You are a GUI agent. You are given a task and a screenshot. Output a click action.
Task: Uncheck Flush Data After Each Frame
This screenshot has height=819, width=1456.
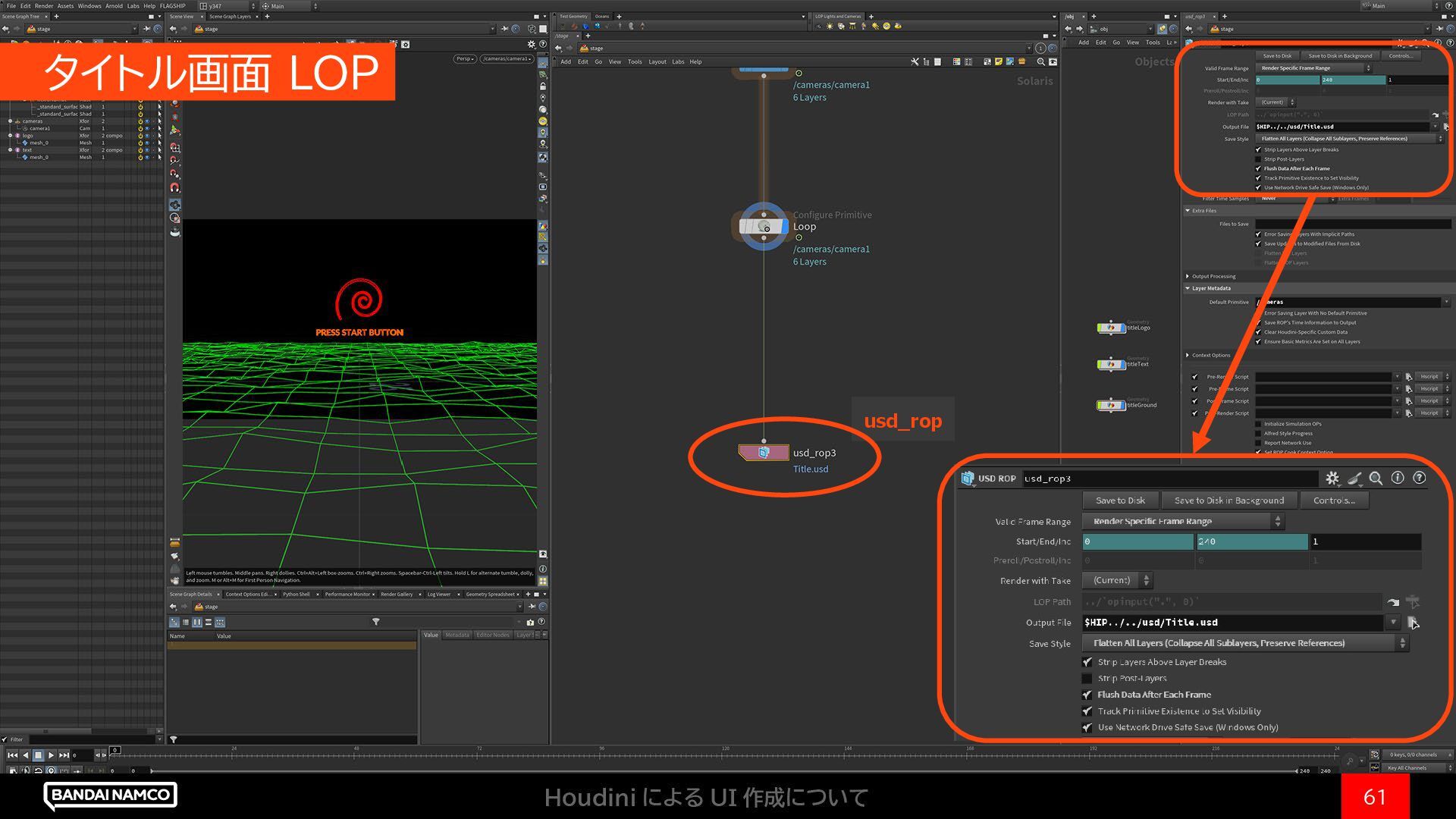[x=1087, y=695]
